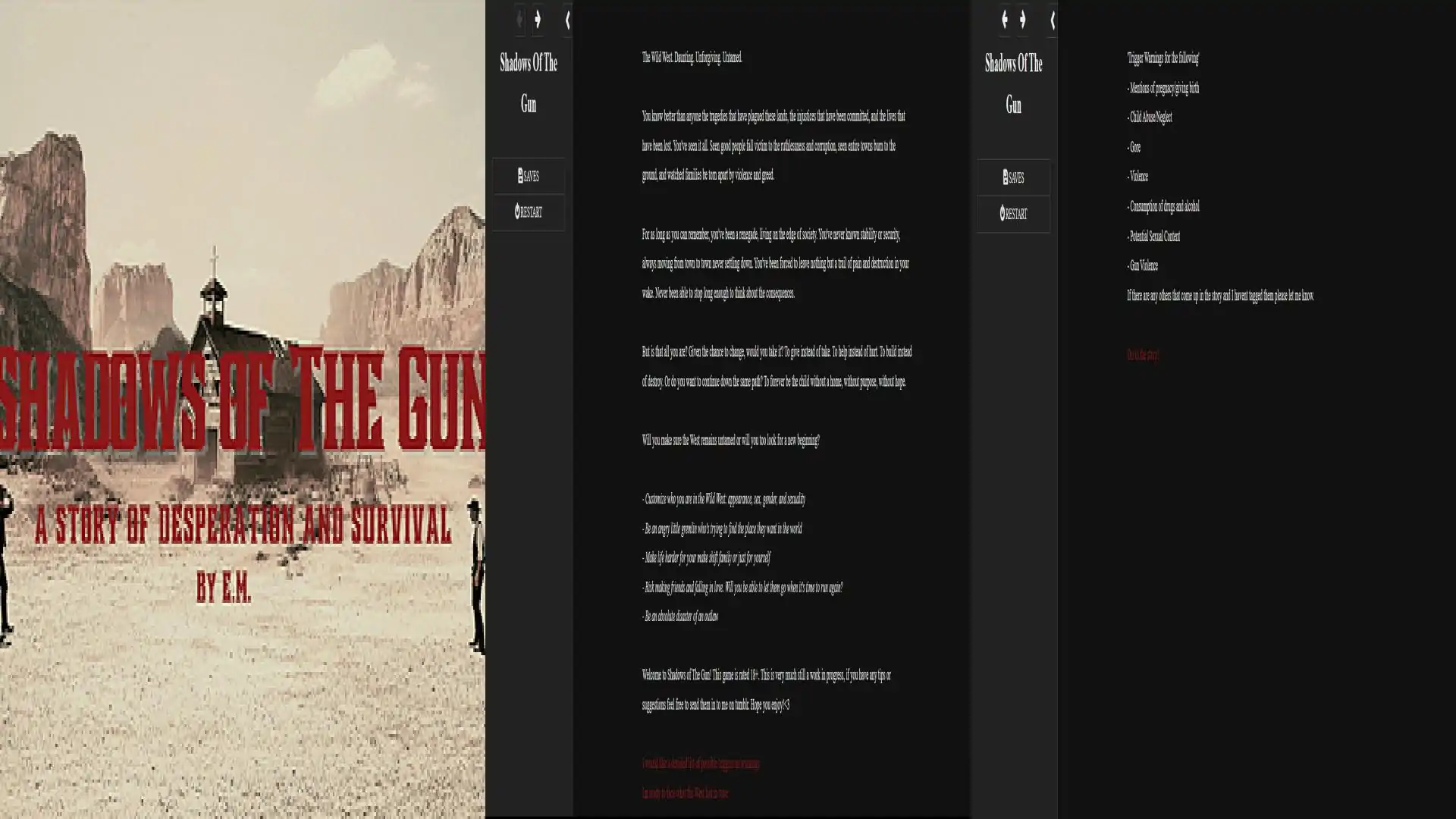
Task: Click the red 'ready to face the West' link
Action: coord(685,793)
